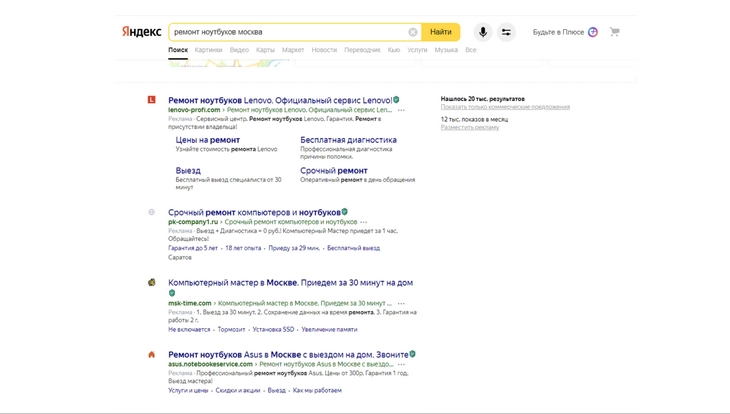This screenshot has height=414, width=730.
Task: Open search settings sliders icon
Action: point(506,32)
